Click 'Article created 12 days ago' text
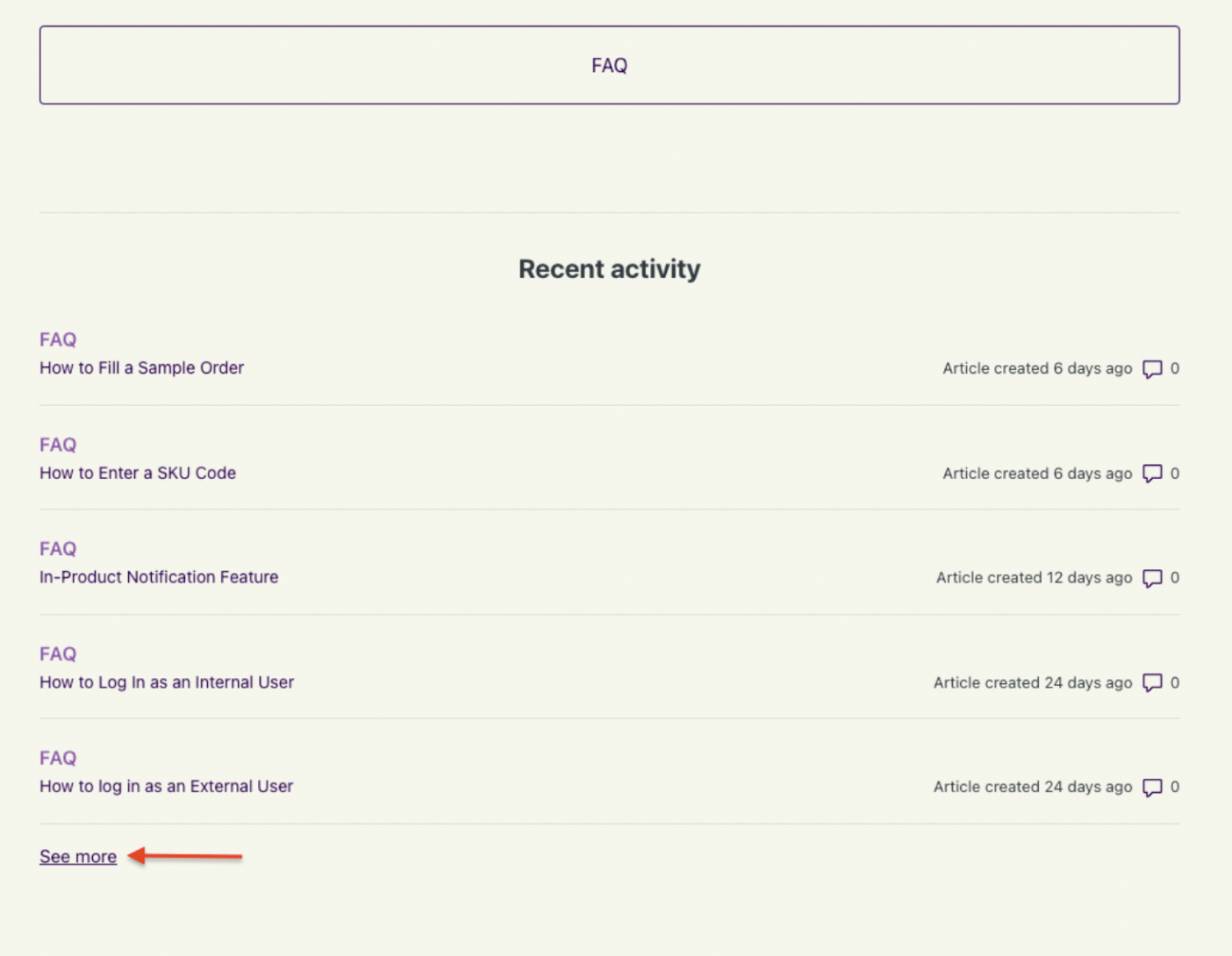Screen dimensions: 1232x956 pos(1034,578)
